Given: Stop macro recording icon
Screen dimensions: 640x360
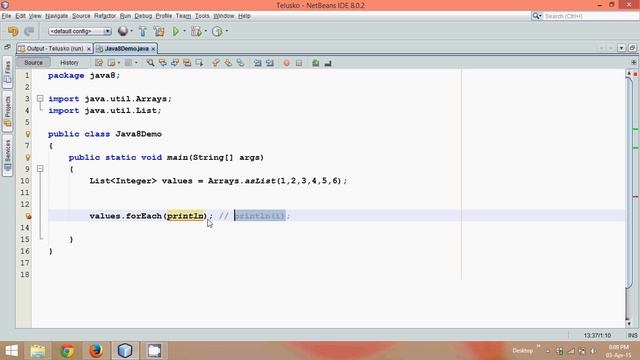Looking at the screenshot, I should [299, 63].
